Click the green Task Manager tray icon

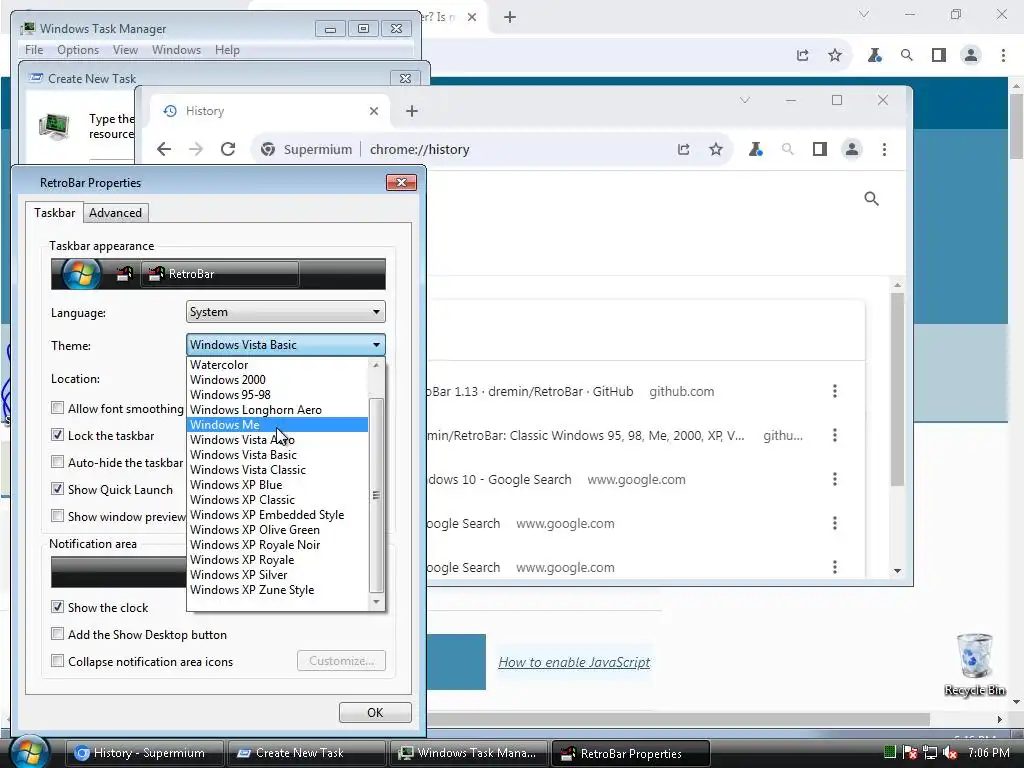pyautogui.click(x=889, y=753)
